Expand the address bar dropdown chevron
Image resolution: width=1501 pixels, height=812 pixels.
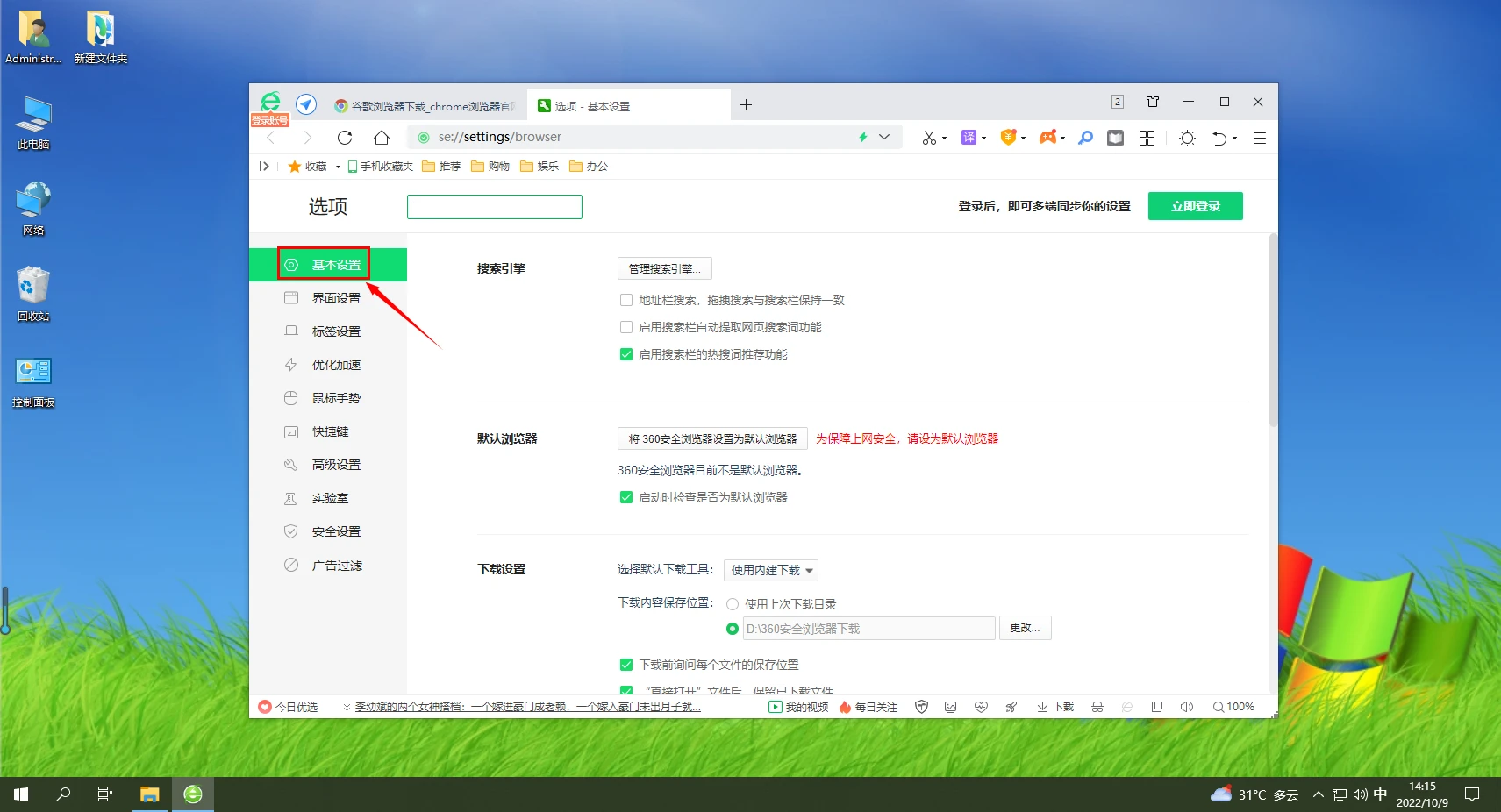coord(884,137)
